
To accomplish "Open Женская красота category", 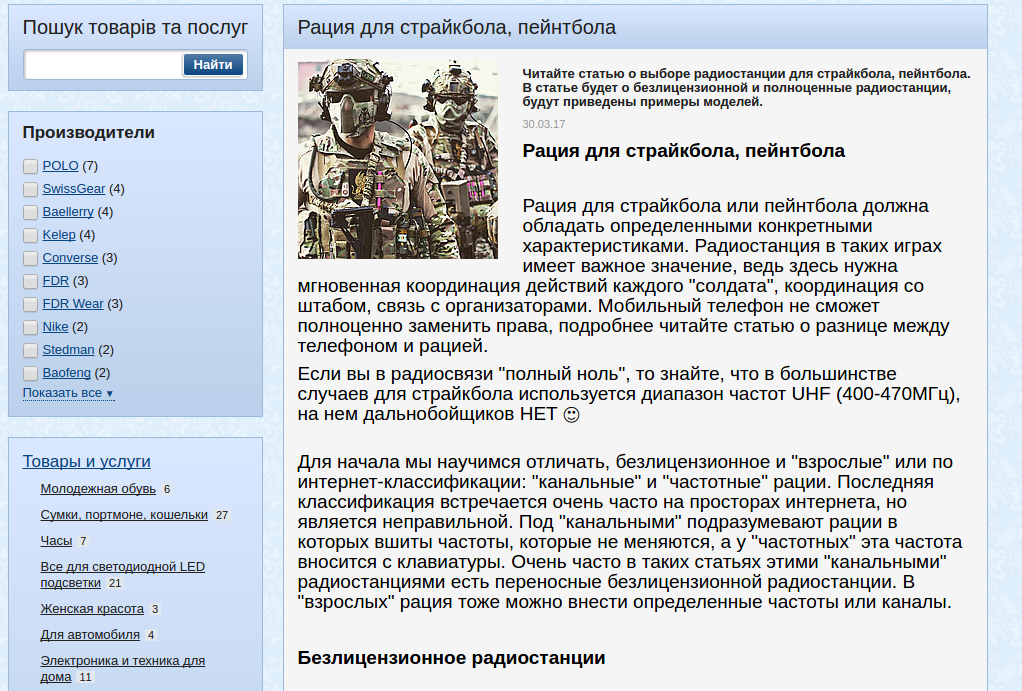I will pyautogui.click(x=92, y=609).
